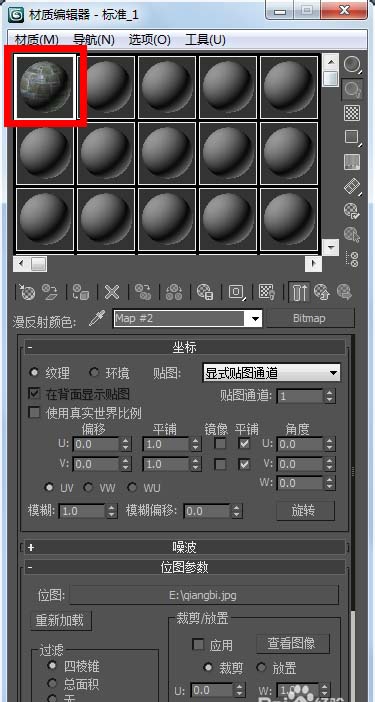Click the 旋转 button

[x=306, y=511]
